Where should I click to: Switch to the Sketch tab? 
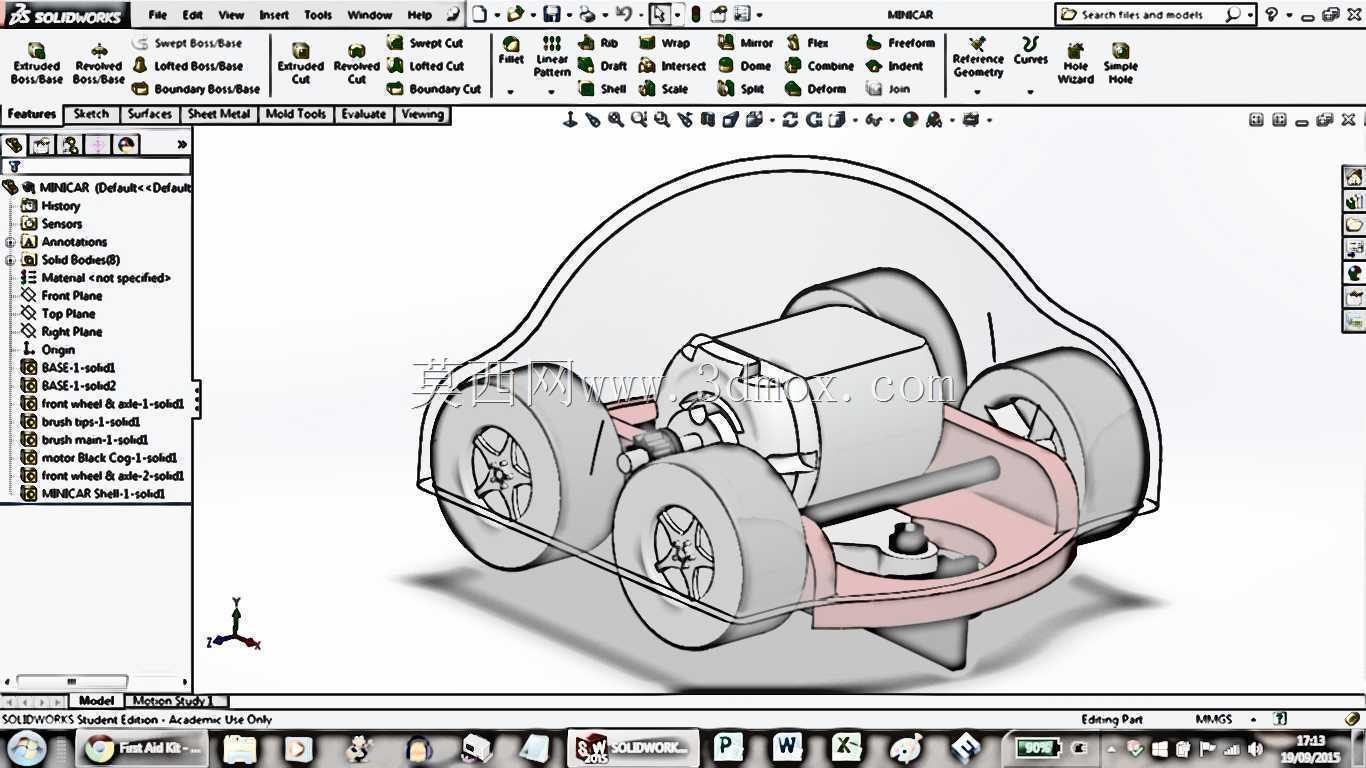coord(91,114)
